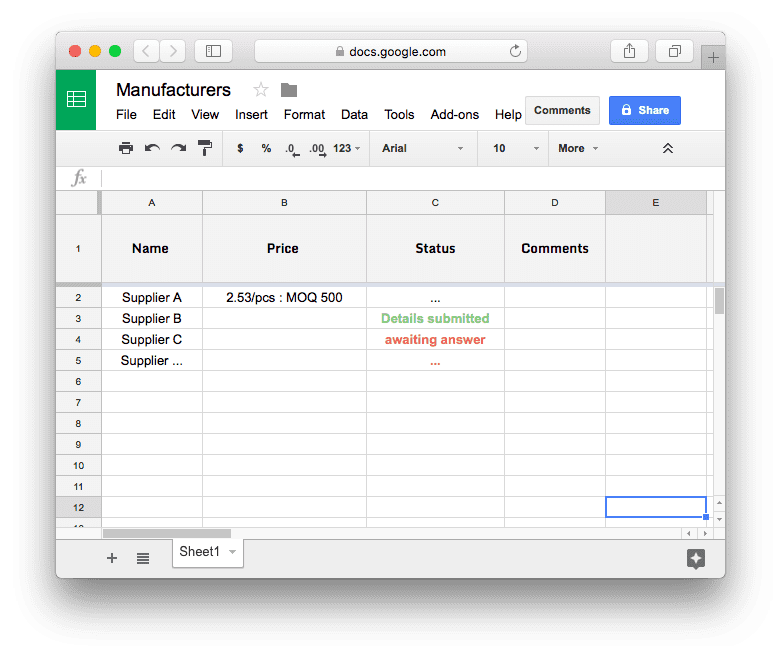The image size is (781, 658).
Task: Open the Tools menu
Action: tap(399, 115)
